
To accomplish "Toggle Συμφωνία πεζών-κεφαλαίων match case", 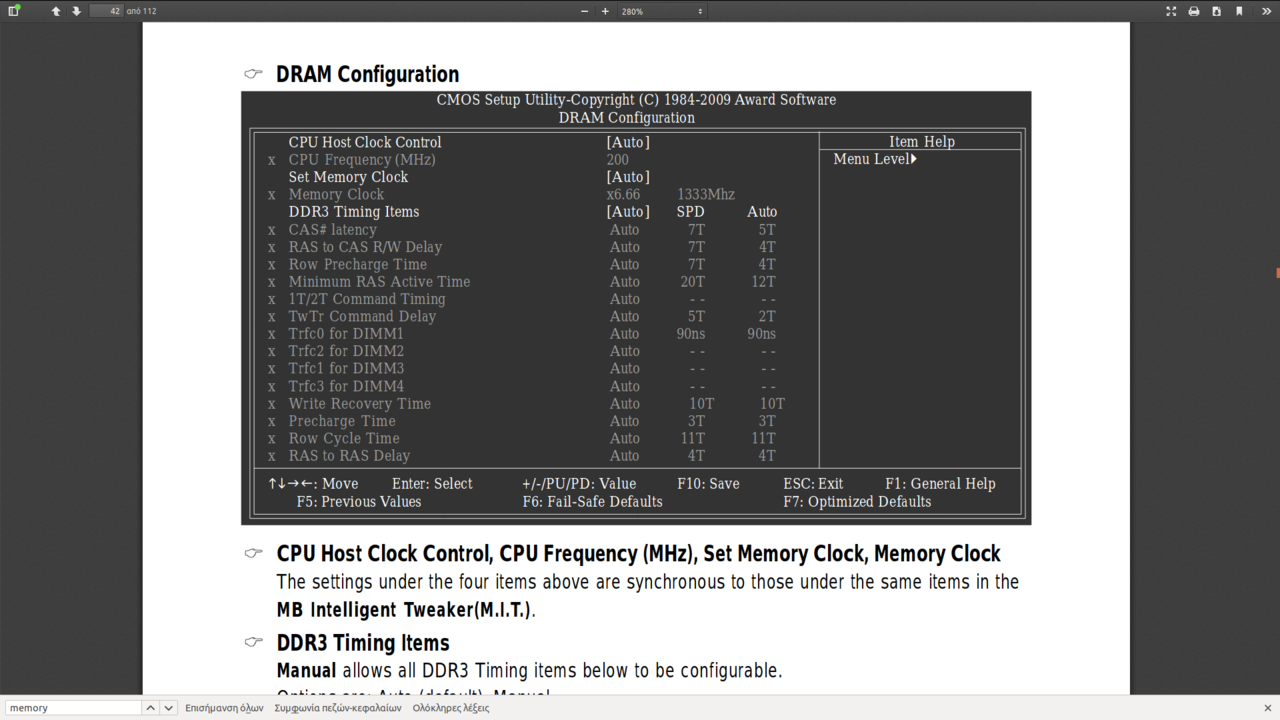I will click(338, 708).
